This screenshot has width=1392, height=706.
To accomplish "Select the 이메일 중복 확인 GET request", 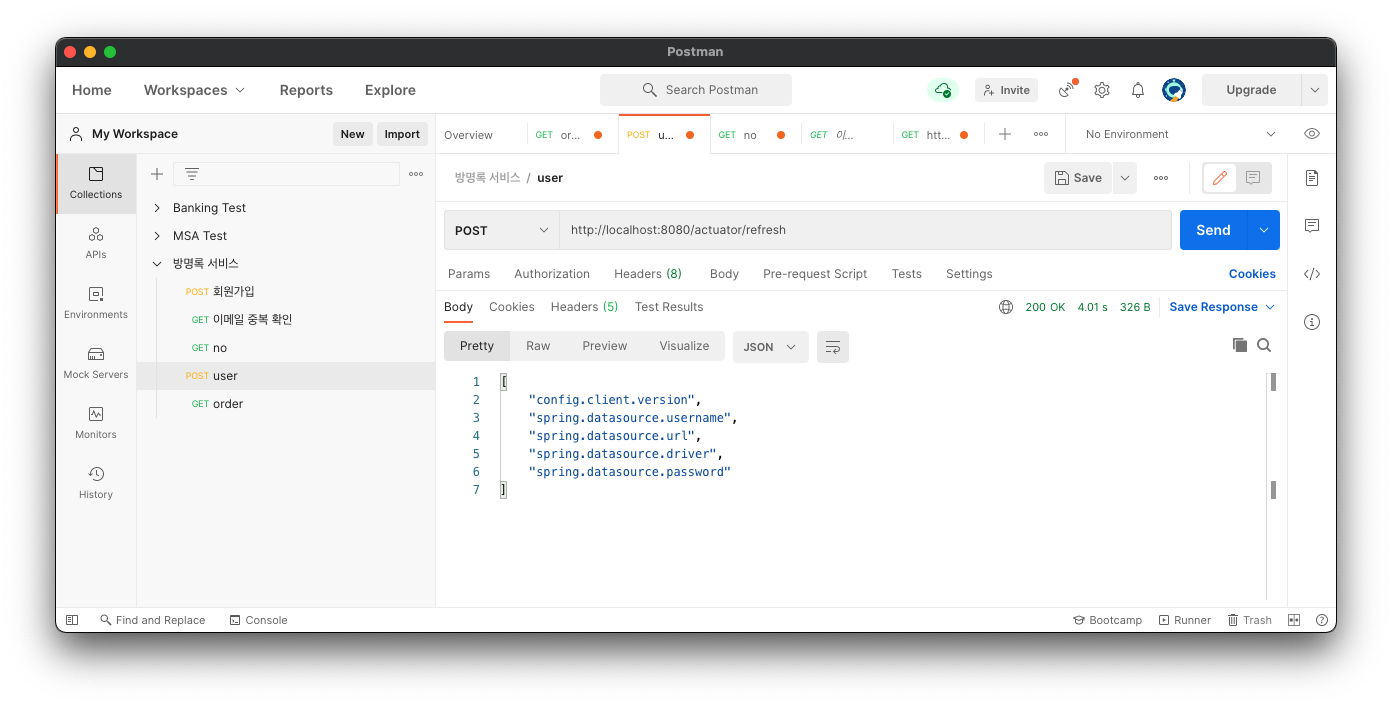I will pos(286,320).
